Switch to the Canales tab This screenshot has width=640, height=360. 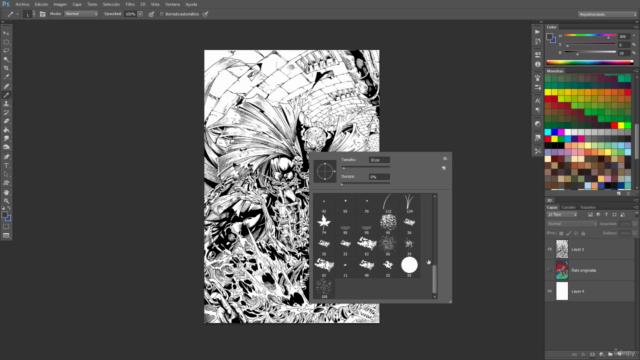(x=568, y=207)
